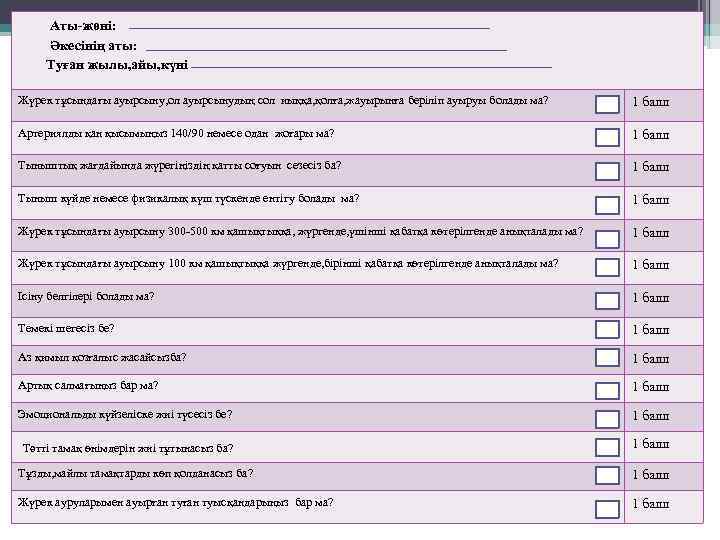Check the box for the 'ентігу болады ма?' question
Viewport: 720px width, 540px height.
point(607,204)
